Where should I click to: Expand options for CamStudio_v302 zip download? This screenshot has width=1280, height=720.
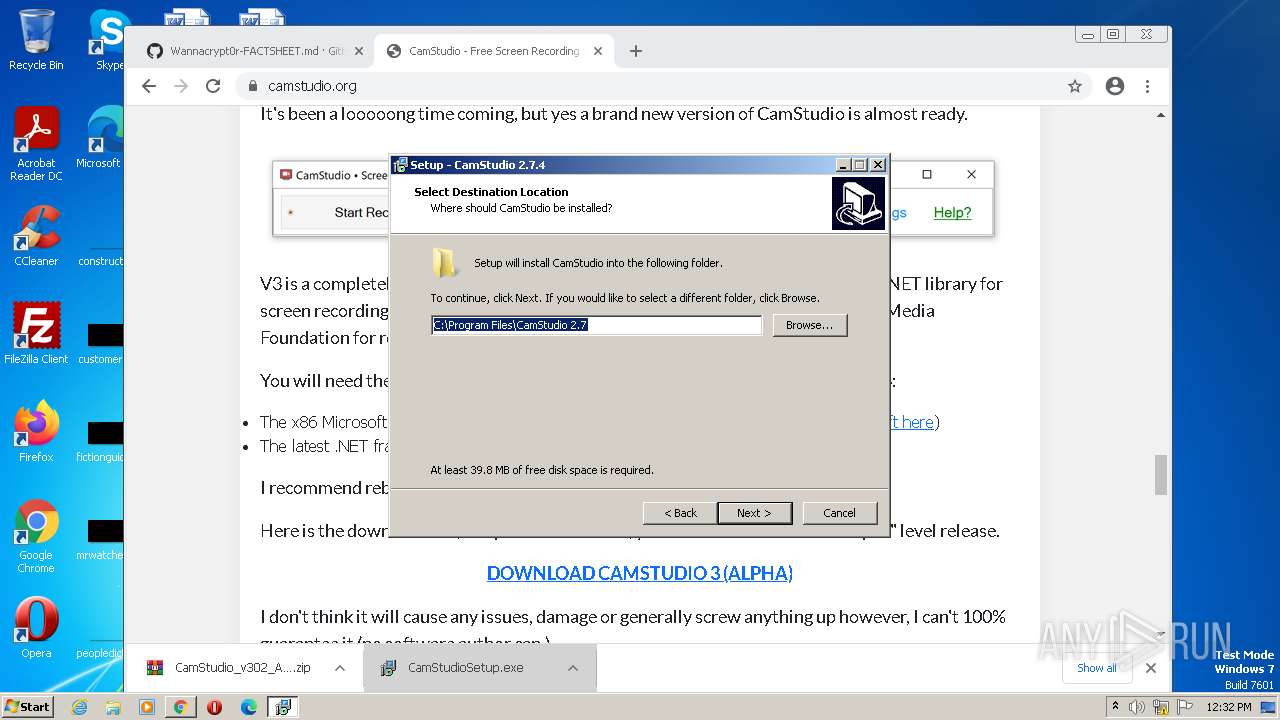340,668
